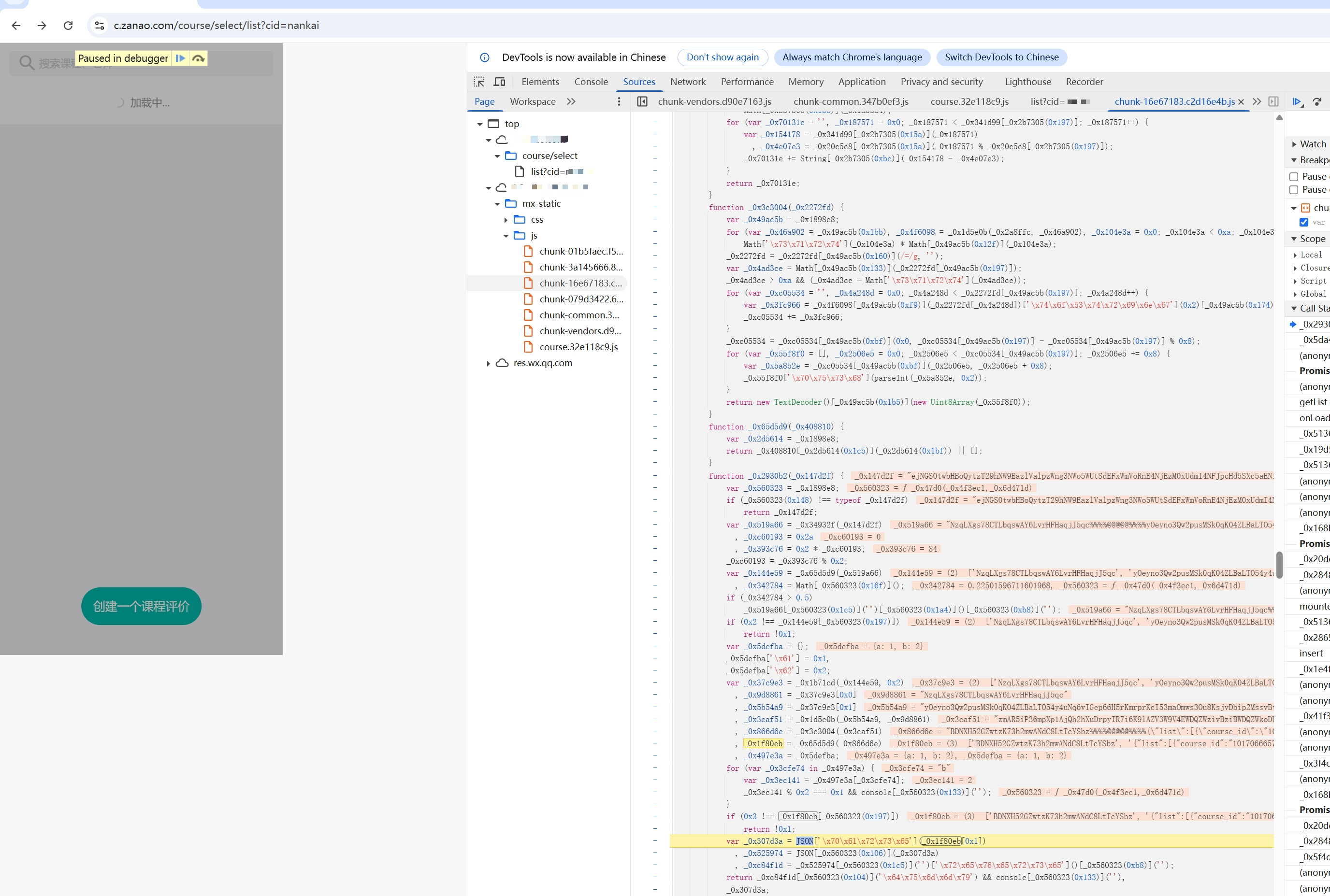1330x896 pixels.
Task: Toggle the device toolbar icon
Action: click(x=499, y=82)
